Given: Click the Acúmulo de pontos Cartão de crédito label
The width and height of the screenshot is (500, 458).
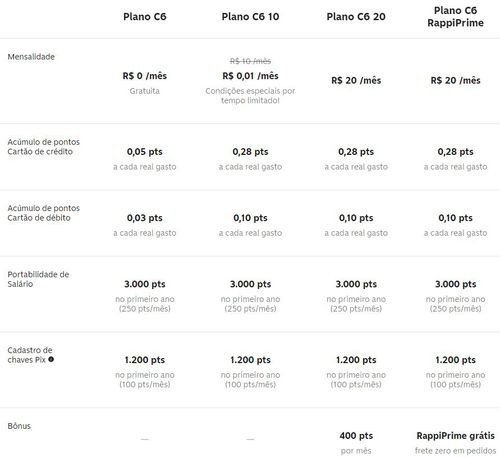Looking at the screenshot, I should [44, 147].
